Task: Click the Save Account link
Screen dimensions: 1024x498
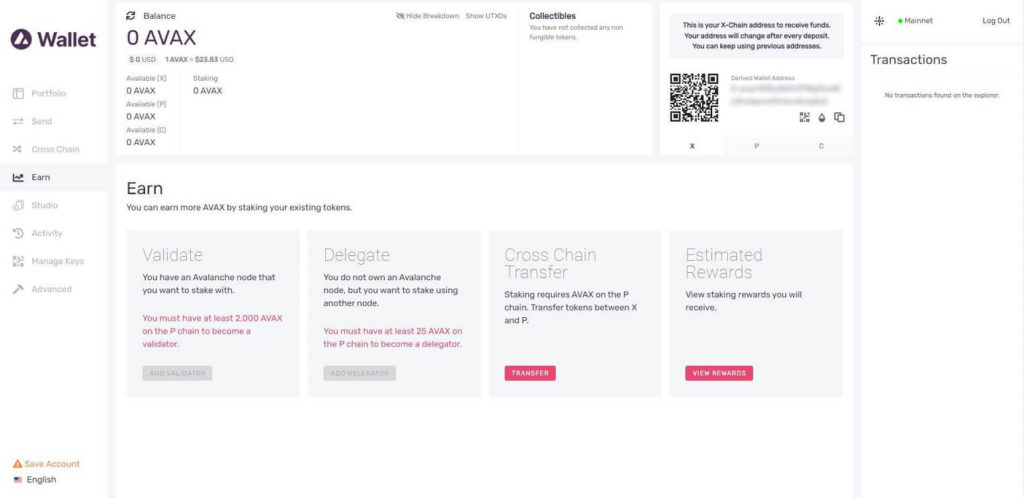Action: pos(46,463)
